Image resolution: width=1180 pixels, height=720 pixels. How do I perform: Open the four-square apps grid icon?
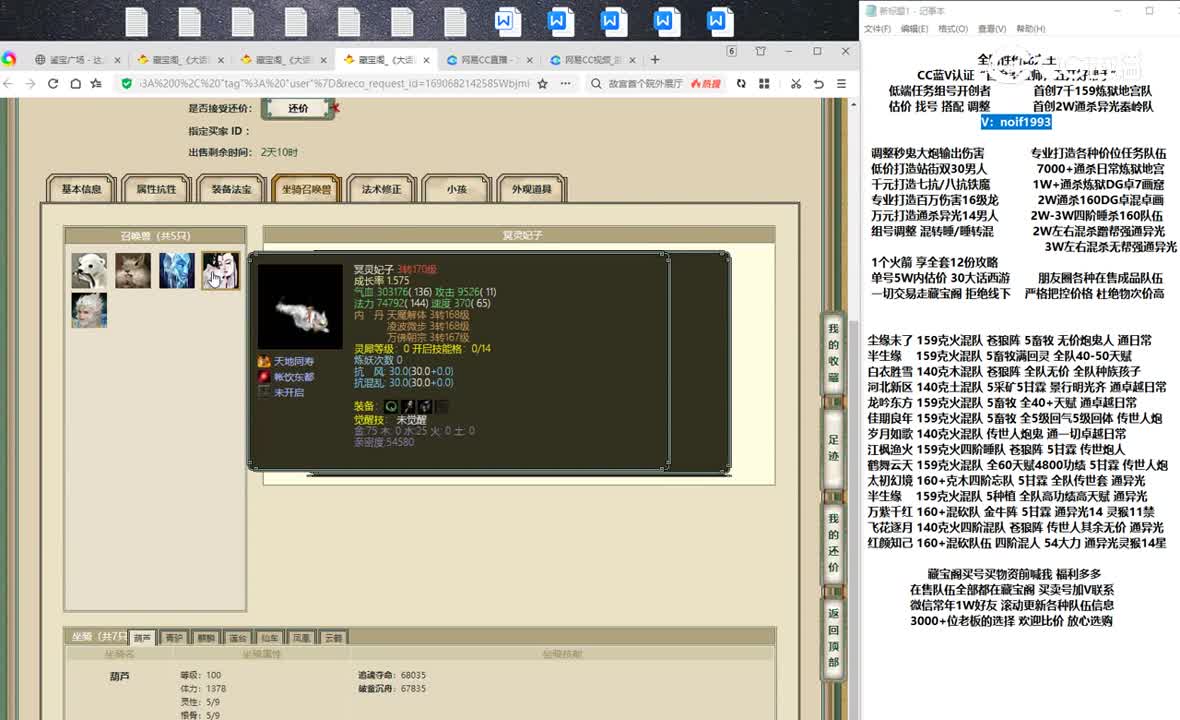[764, 84]
